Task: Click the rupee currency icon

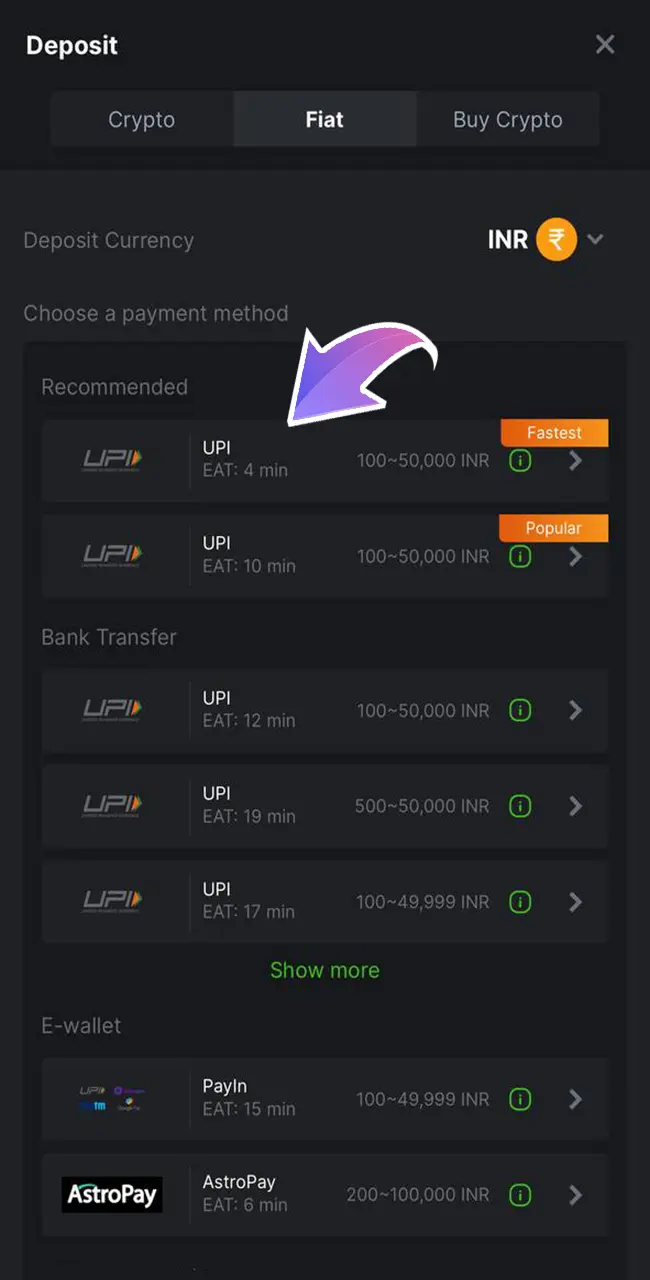Action: [556, 240]
